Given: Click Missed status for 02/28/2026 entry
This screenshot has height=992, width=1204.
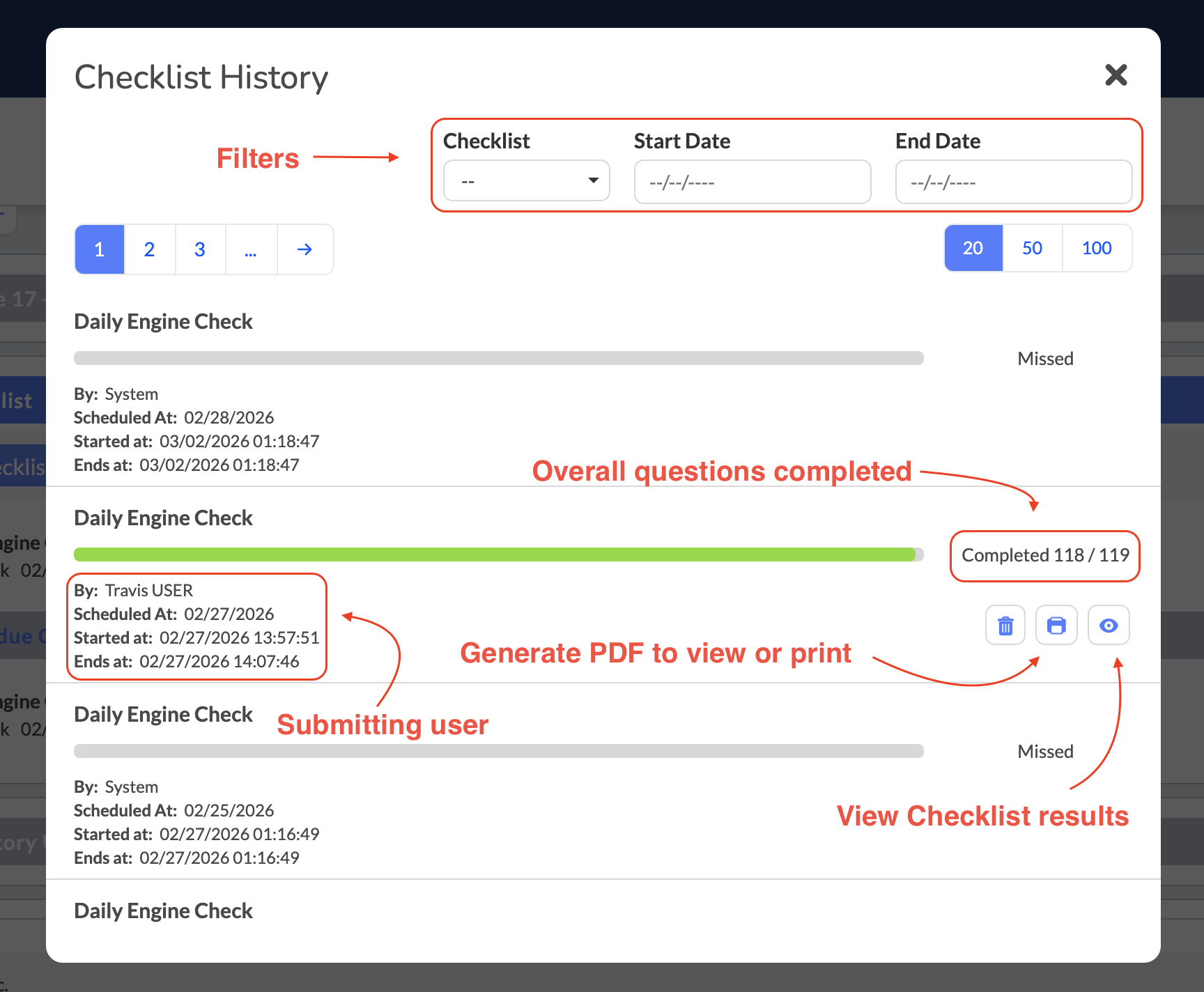Looking at the screenshot, I should 1045,359.
